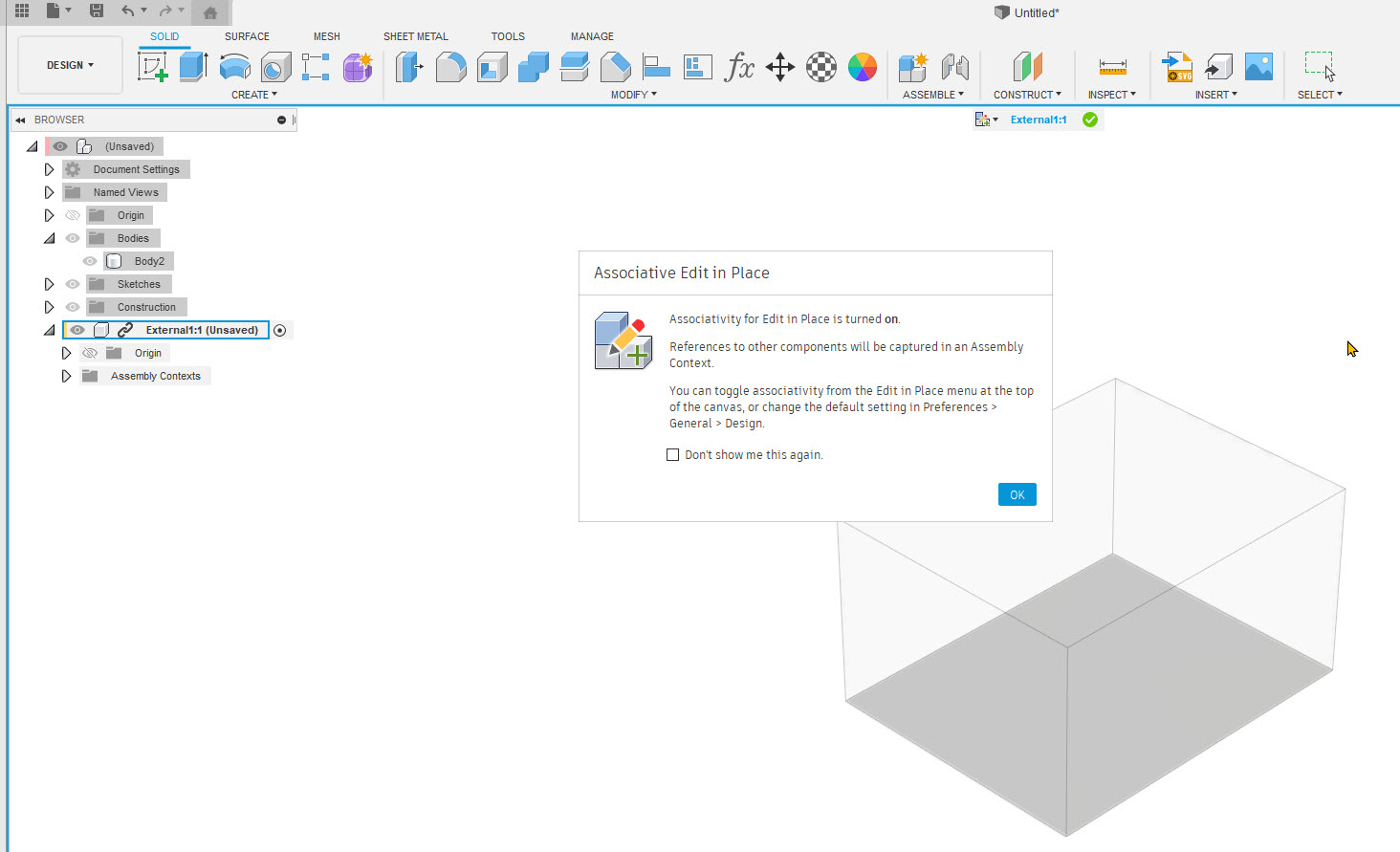This screenshot has width=1400, height=852.
Task: Expand Document Settings in the browser
Action: click(50, 168)
